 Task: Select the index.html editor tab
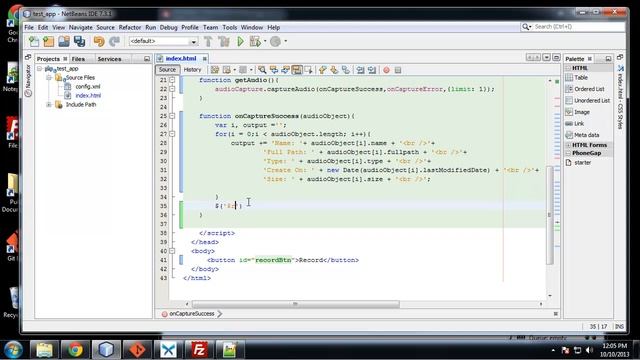[181, 58]
